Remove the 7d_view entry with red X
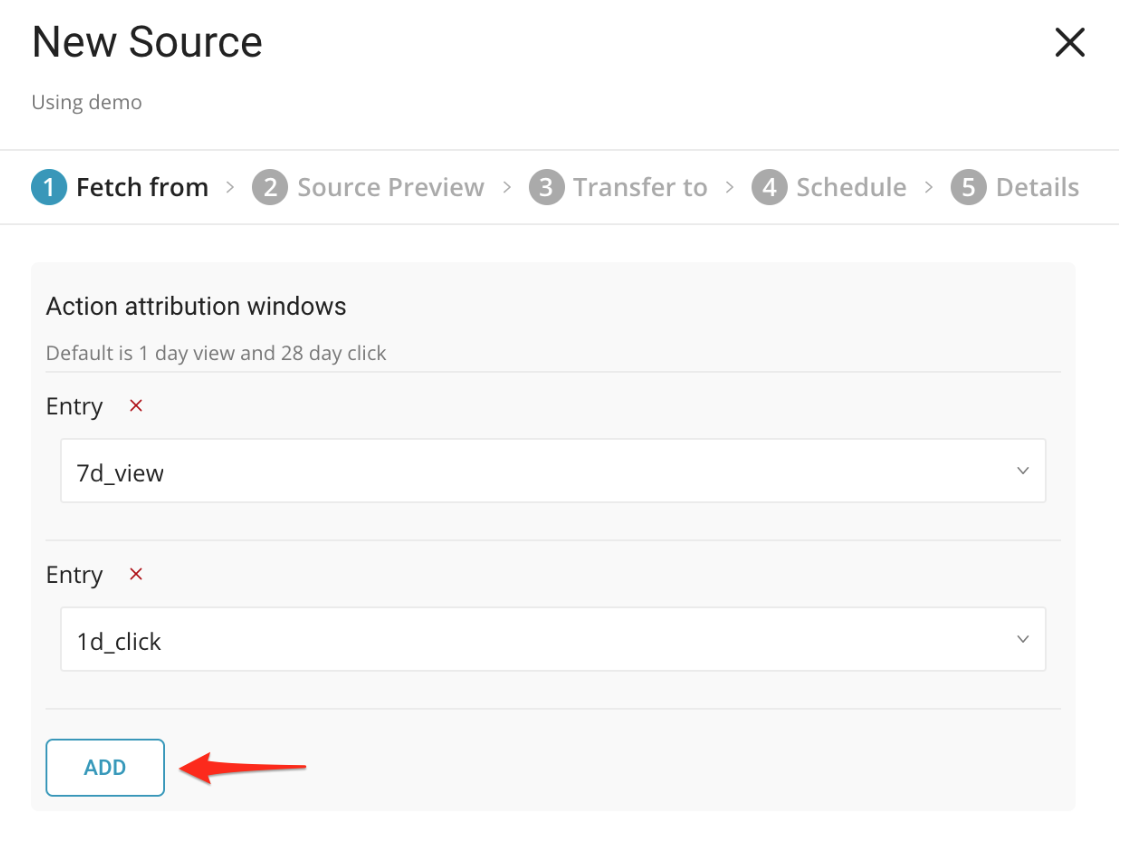 137,406
